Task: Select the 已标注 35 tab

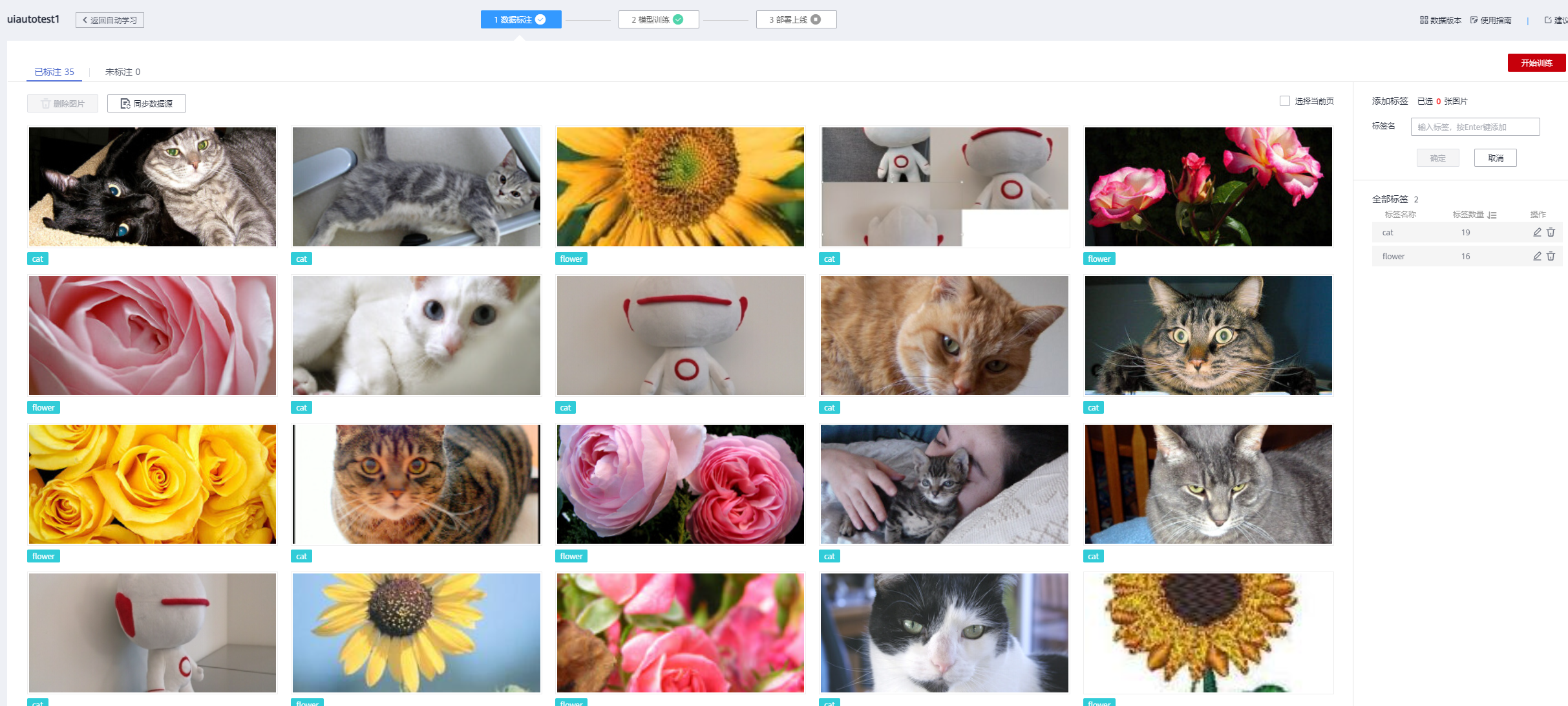Action: pyautogui.click(x=54, y=72)
